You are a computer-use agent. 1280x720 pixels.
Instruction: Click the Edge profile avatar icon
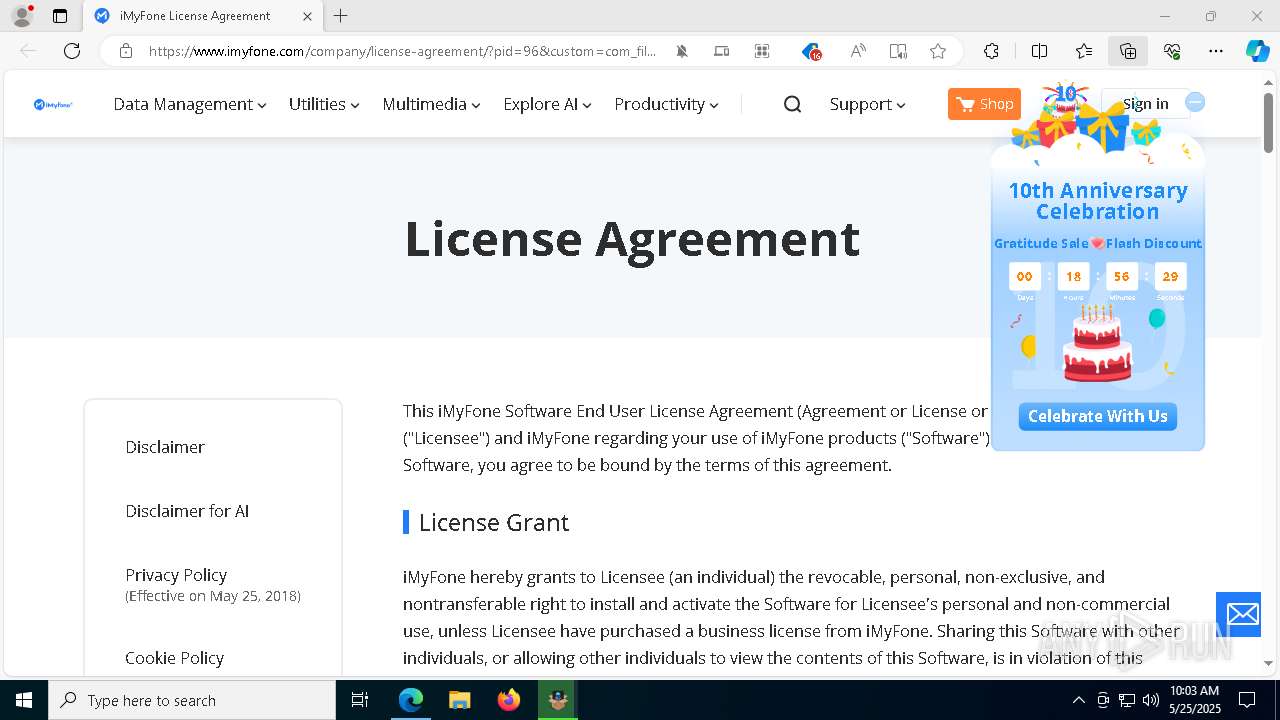[x=22, y=16]
